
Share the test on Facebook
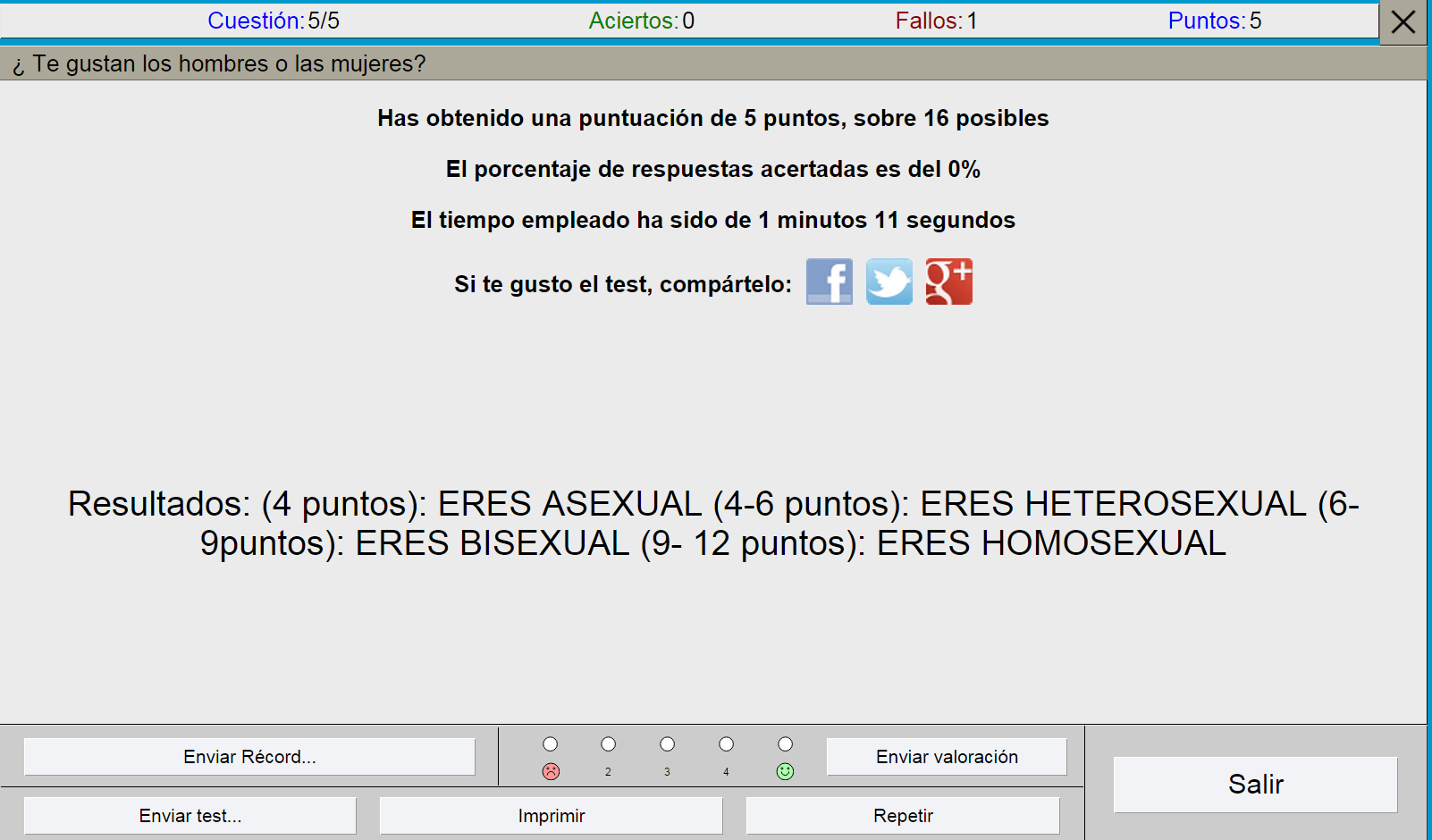click(x=830, y=281)
